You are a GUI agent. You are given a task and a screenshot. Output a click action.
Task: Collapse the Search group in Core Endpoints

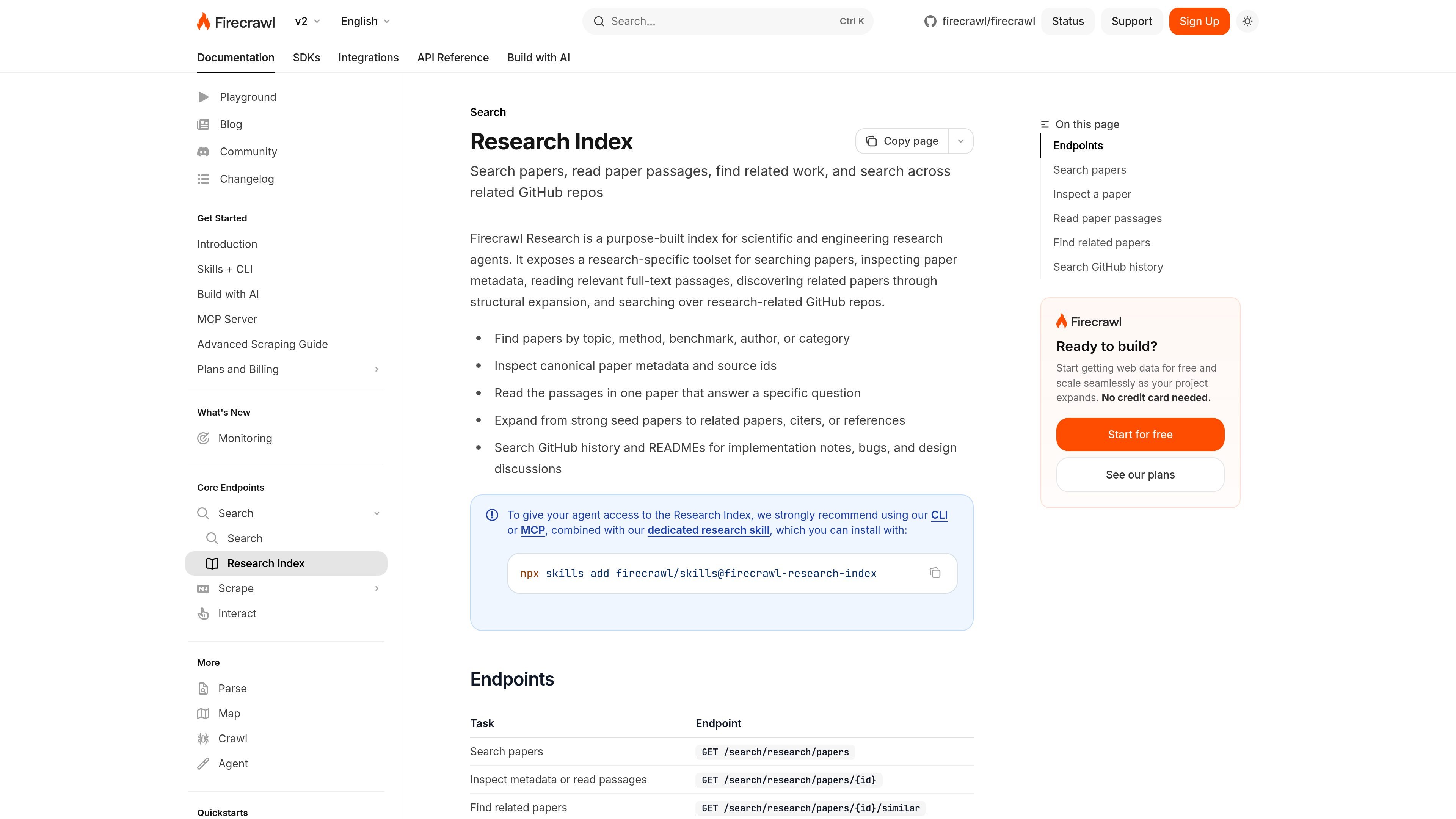377,514
